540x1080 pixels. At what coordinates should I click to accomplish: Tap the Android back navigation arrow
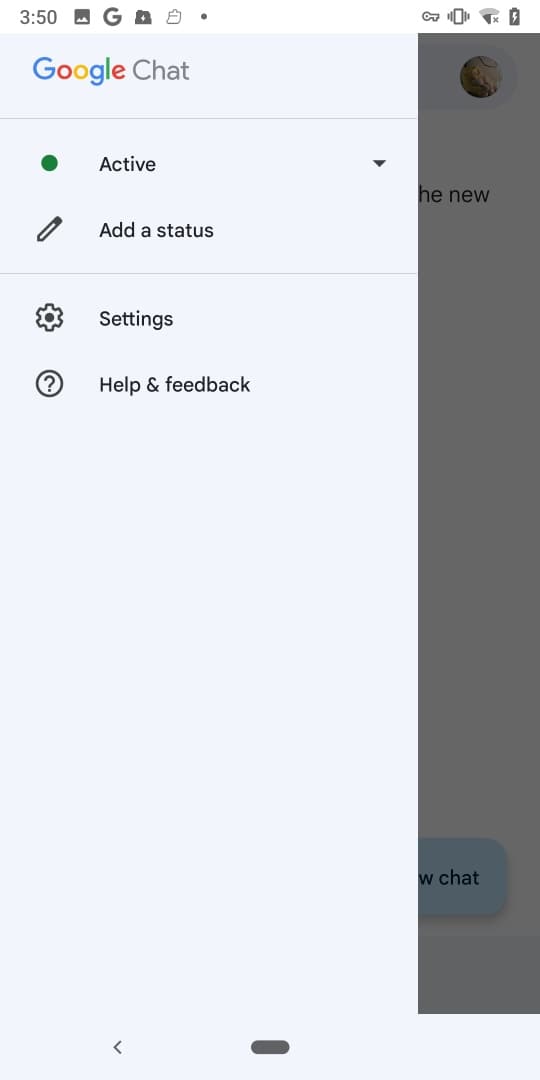click(x=118, y=1047)
